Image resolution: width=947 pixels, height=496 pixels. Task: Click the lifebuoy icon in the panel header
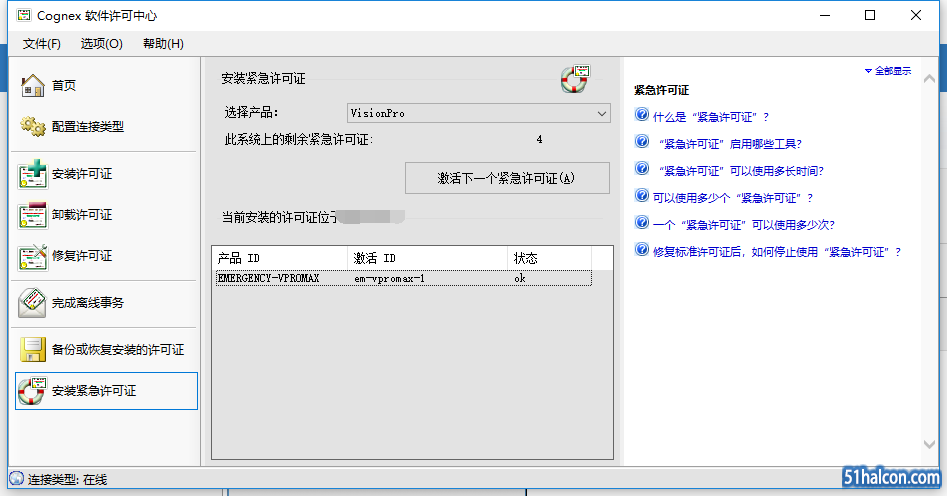coord(575,79)
